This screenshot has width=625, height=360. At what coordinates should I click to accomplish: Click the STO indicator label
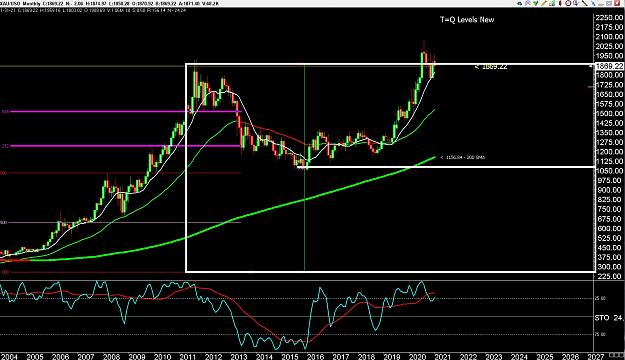602,318
